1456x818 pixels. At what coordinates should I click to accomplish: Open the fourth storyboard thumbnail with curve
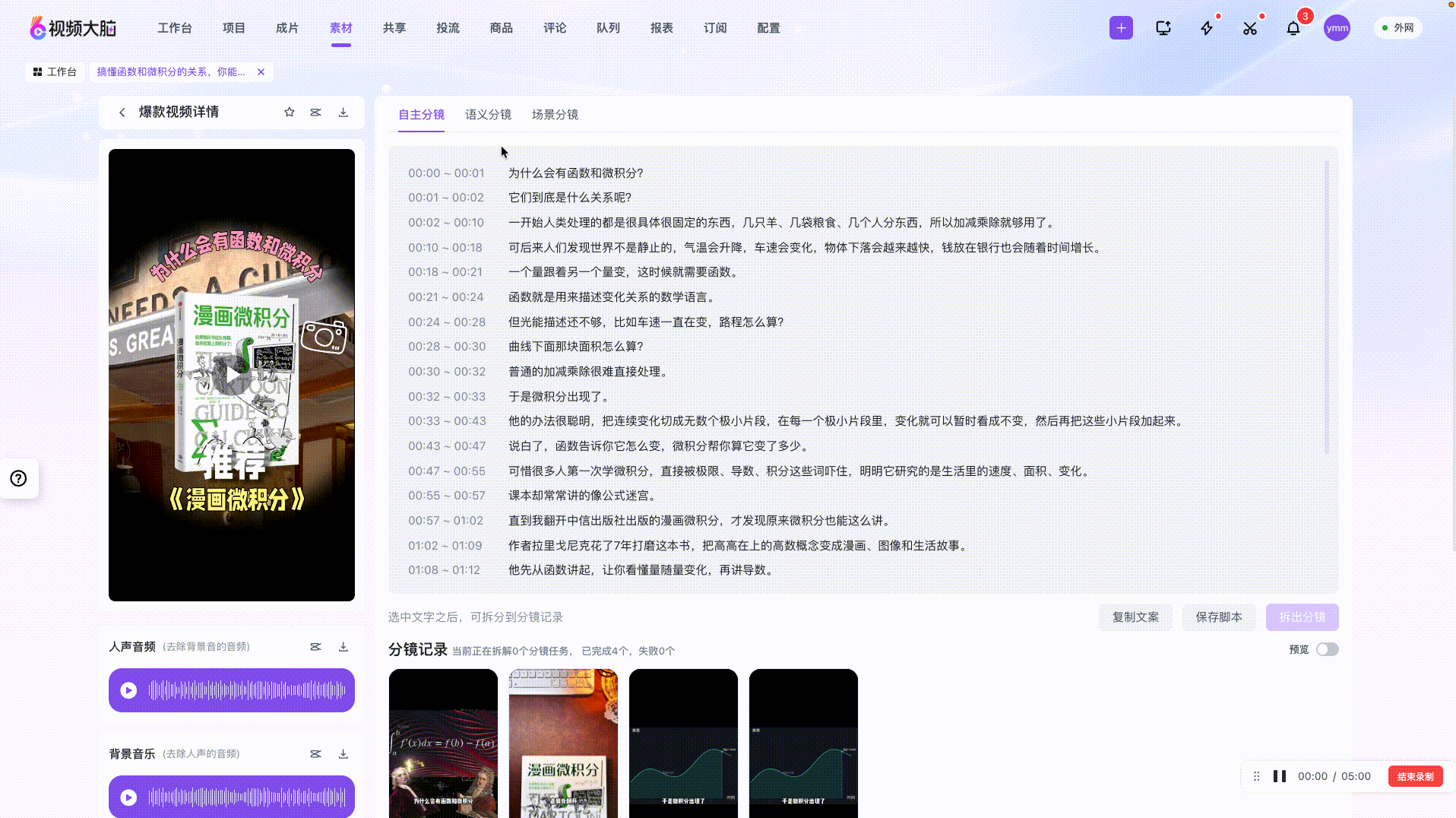(803, 743)
